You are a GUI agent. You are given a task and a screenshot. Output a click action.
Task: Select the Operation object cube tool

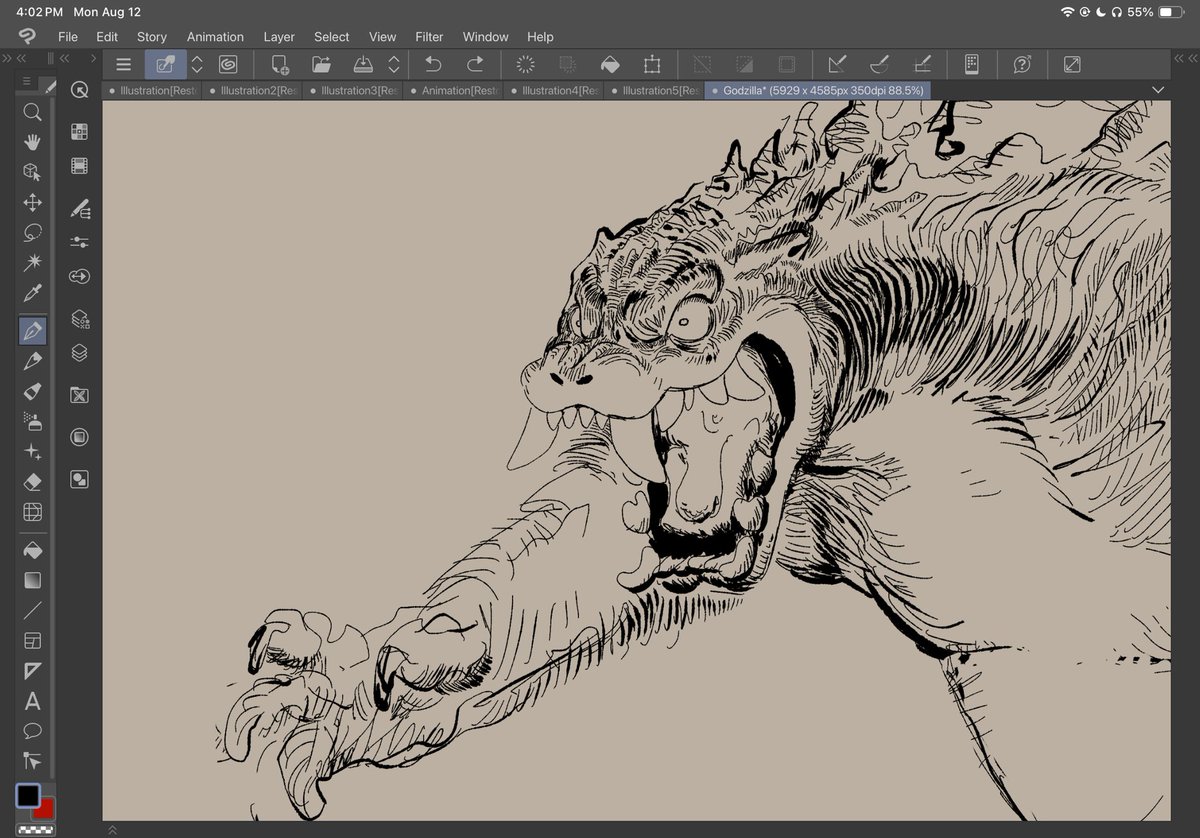tap(32, 172)
